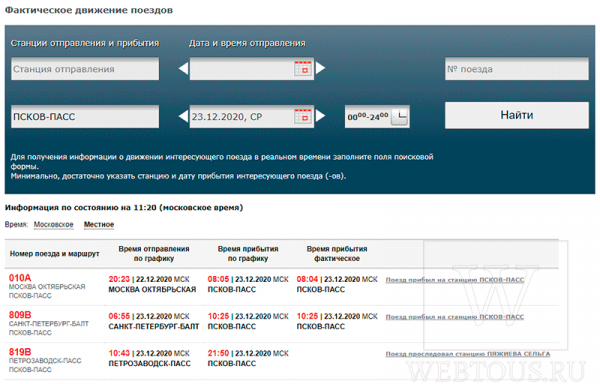Go to previous departure date with left arrow
This screenshot has width=600, height=384.
(184, 68)
